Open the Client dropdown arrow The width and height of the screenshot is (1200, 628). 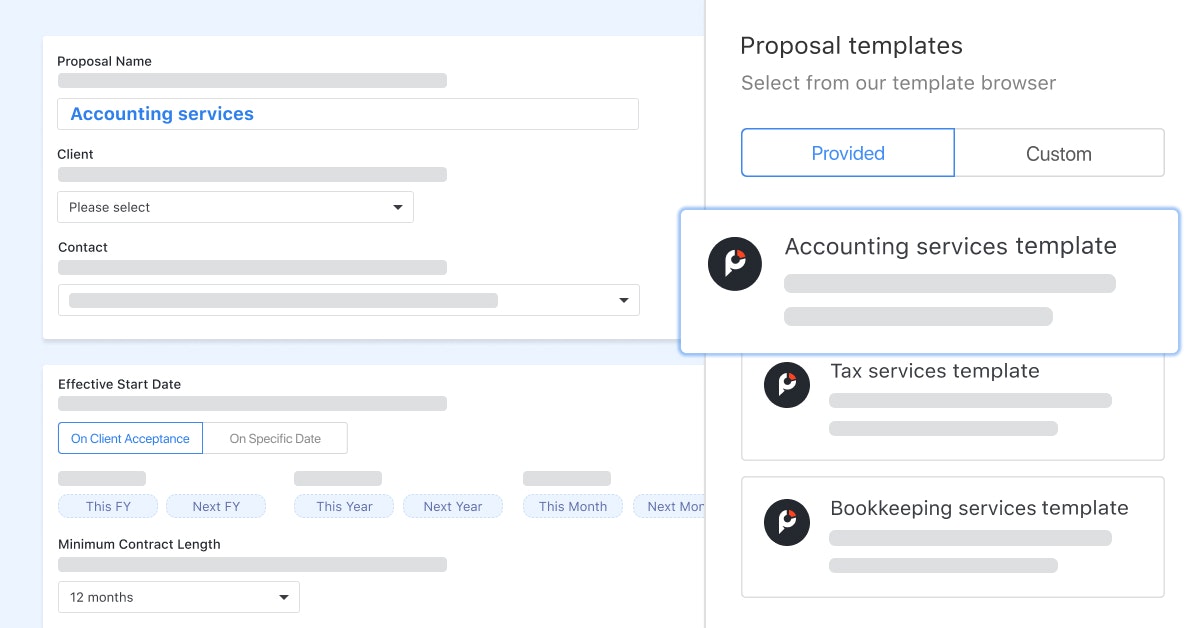pyautogui.click(x=398, y=207)
